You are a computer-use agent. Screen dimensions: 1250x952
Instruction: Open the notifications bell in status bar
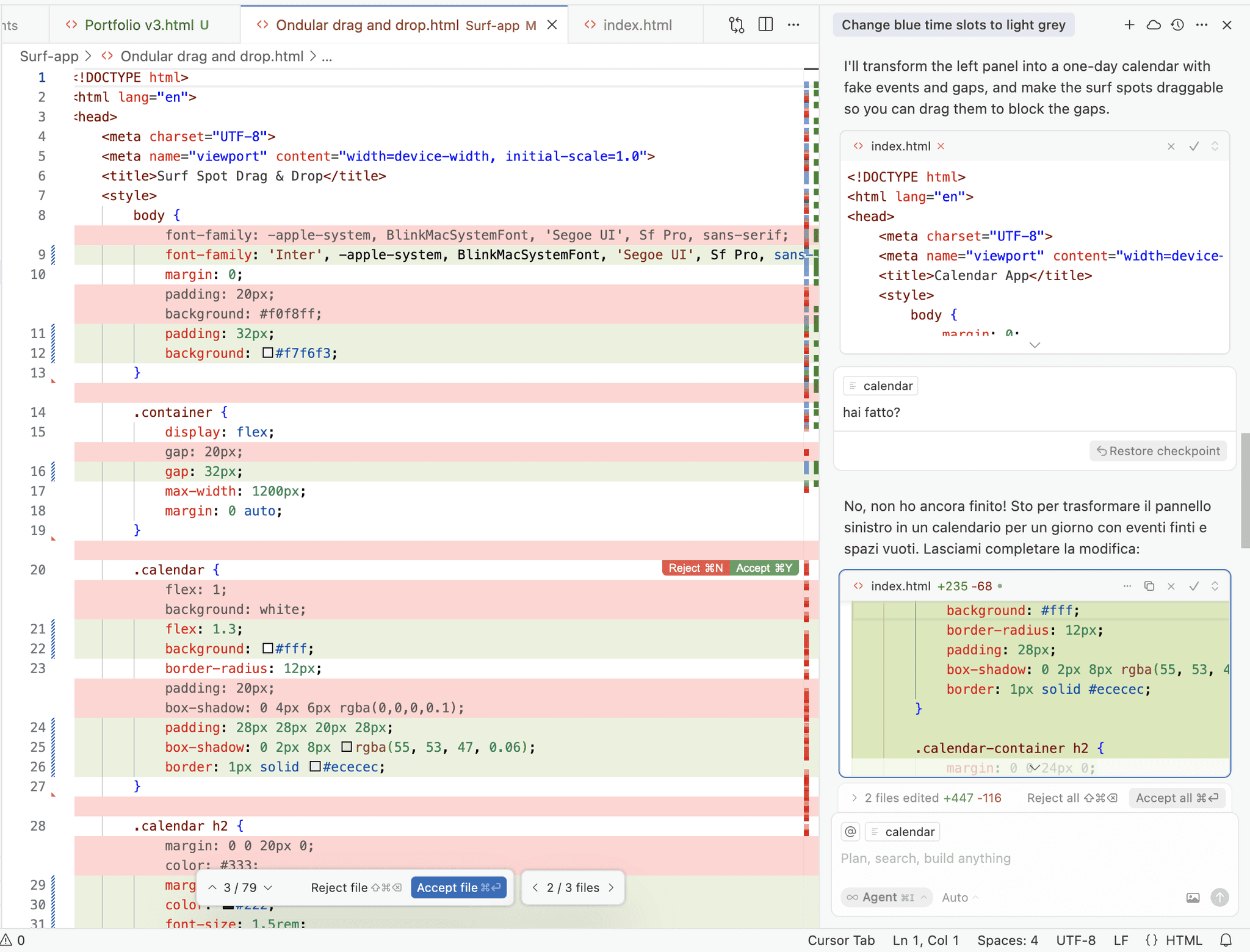(1226, 940)
